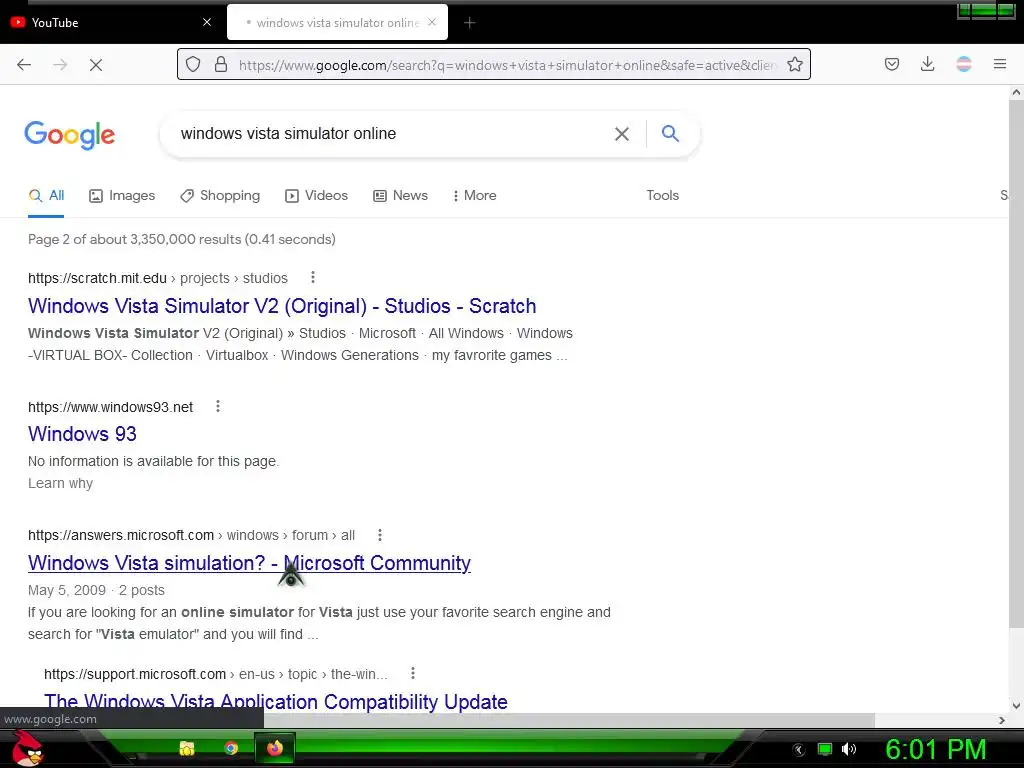The height and width of the screenshot is (768, 1024).
Task: Open the Angry Birds start menu button
Action: point(27,748)
